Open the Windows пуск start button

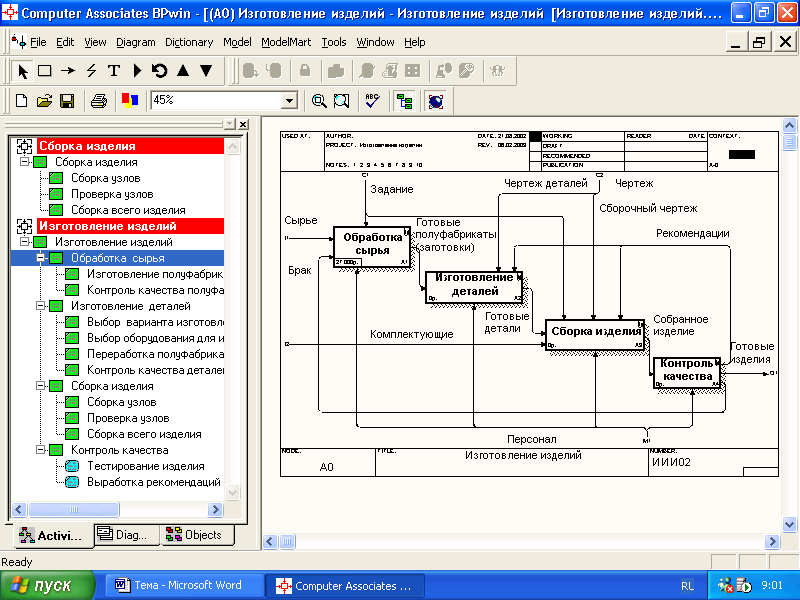[47, 585]
